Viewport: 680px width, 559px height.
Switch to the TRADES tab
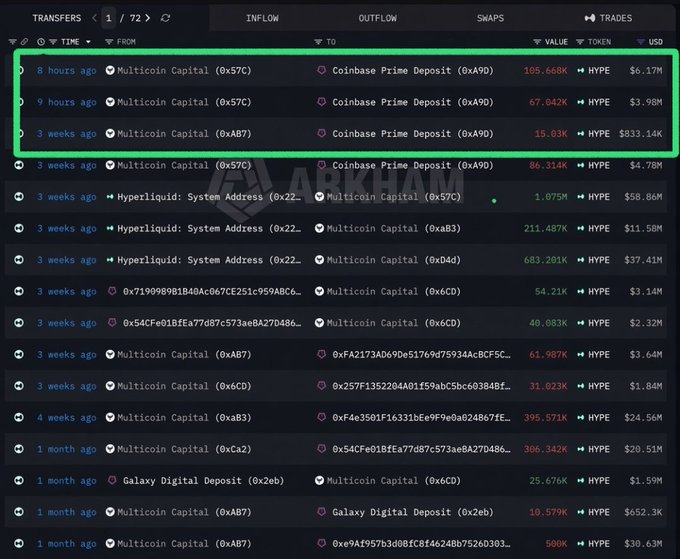click(x=608, y=18)
